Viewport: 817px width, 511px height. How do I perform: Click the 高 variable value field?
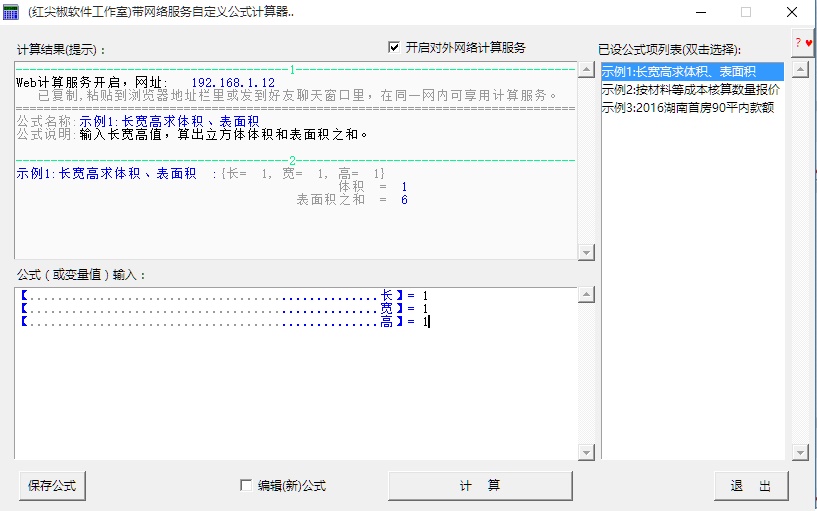(425, 322)
